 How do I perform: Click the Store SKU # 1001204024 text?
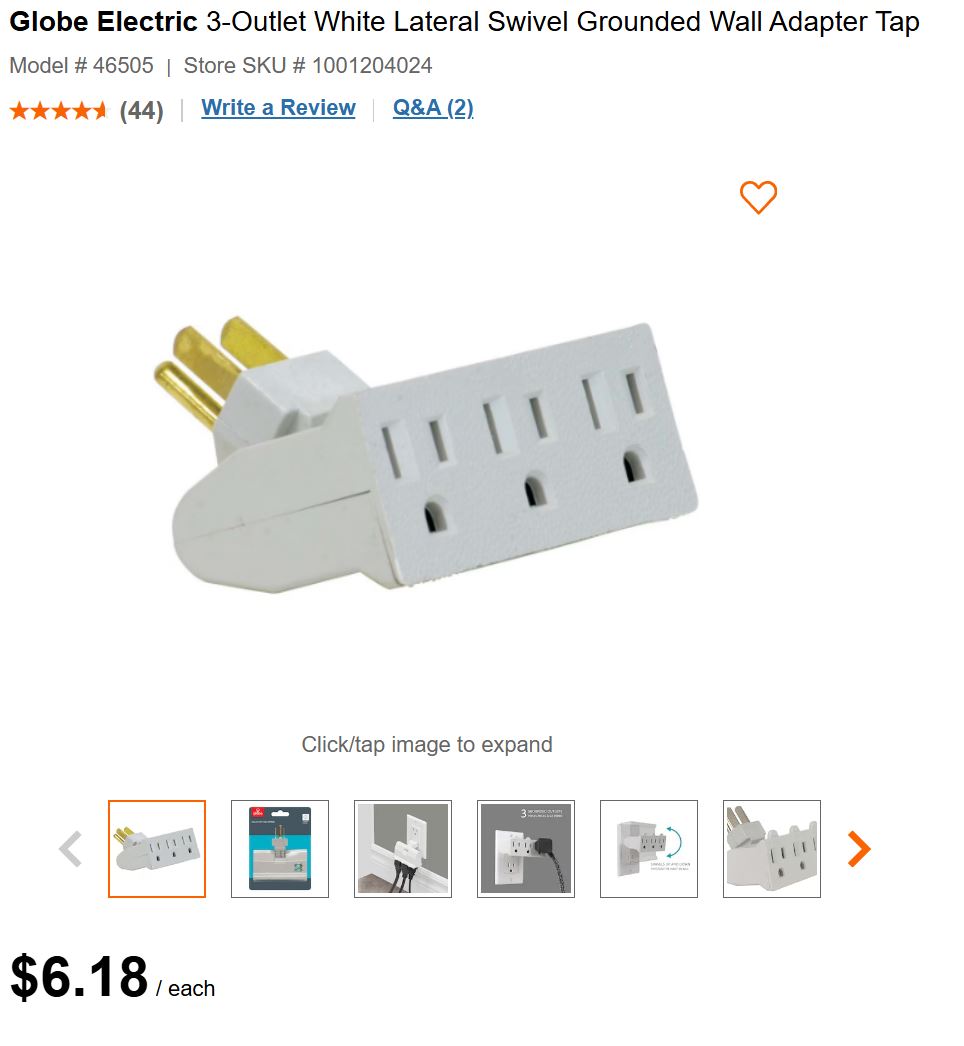point(308,65)
